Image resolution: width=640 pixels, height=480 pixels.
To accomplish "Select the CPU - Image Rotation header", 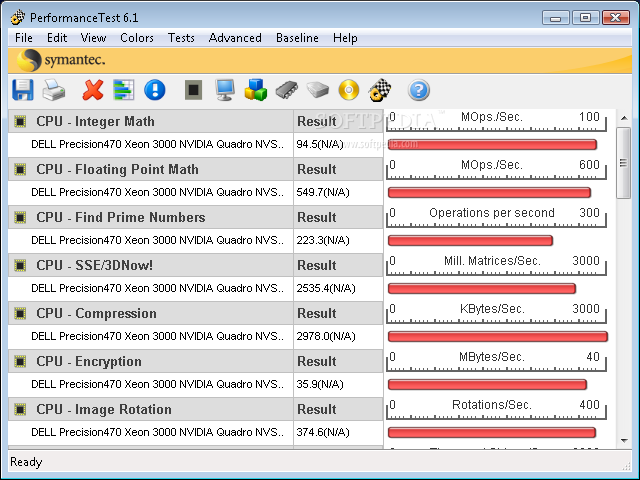I will pos(151,409).
